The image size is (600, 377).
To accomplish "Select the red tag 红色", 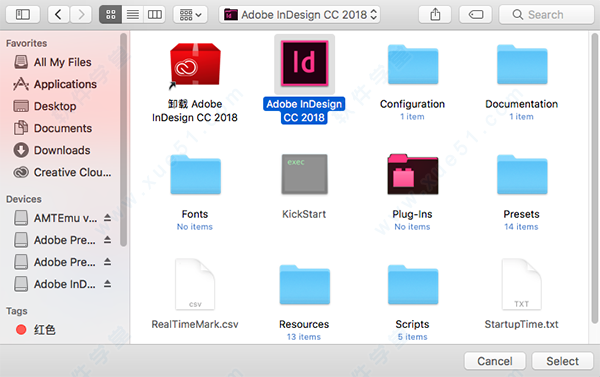I will 36,330.
